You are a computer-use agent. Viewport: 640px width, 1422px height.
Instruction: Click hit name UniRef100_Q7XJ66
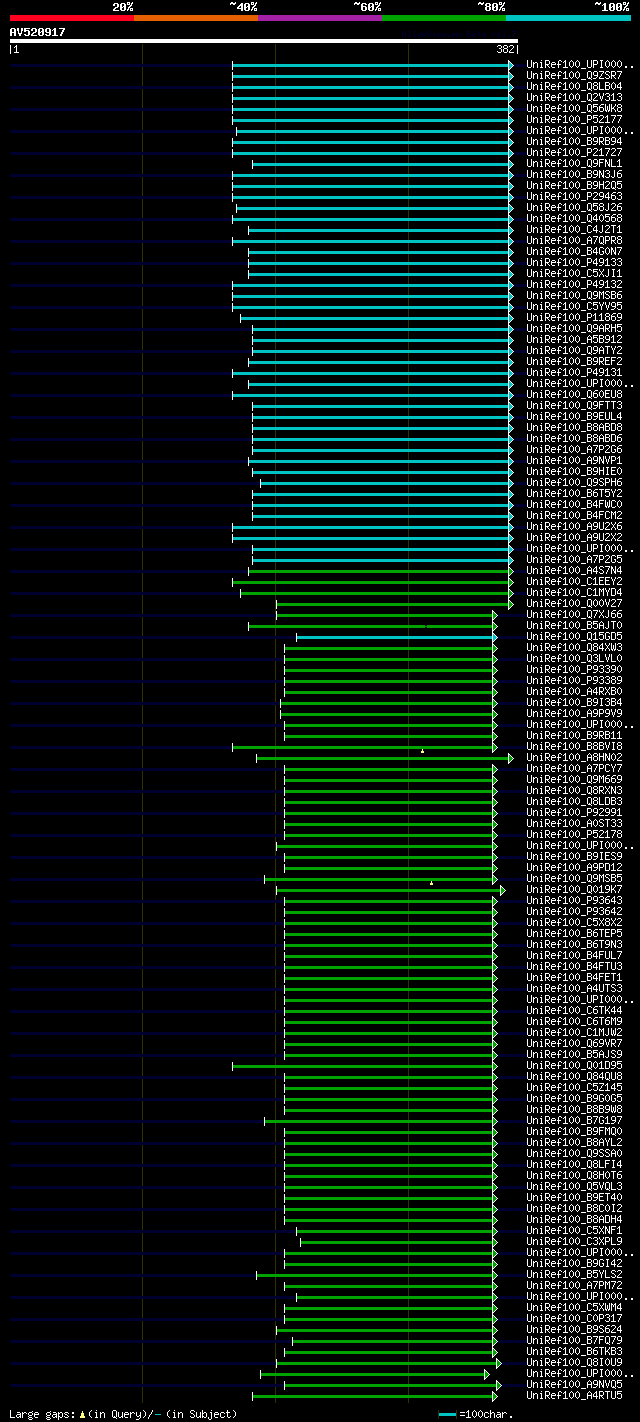point(574,615)
